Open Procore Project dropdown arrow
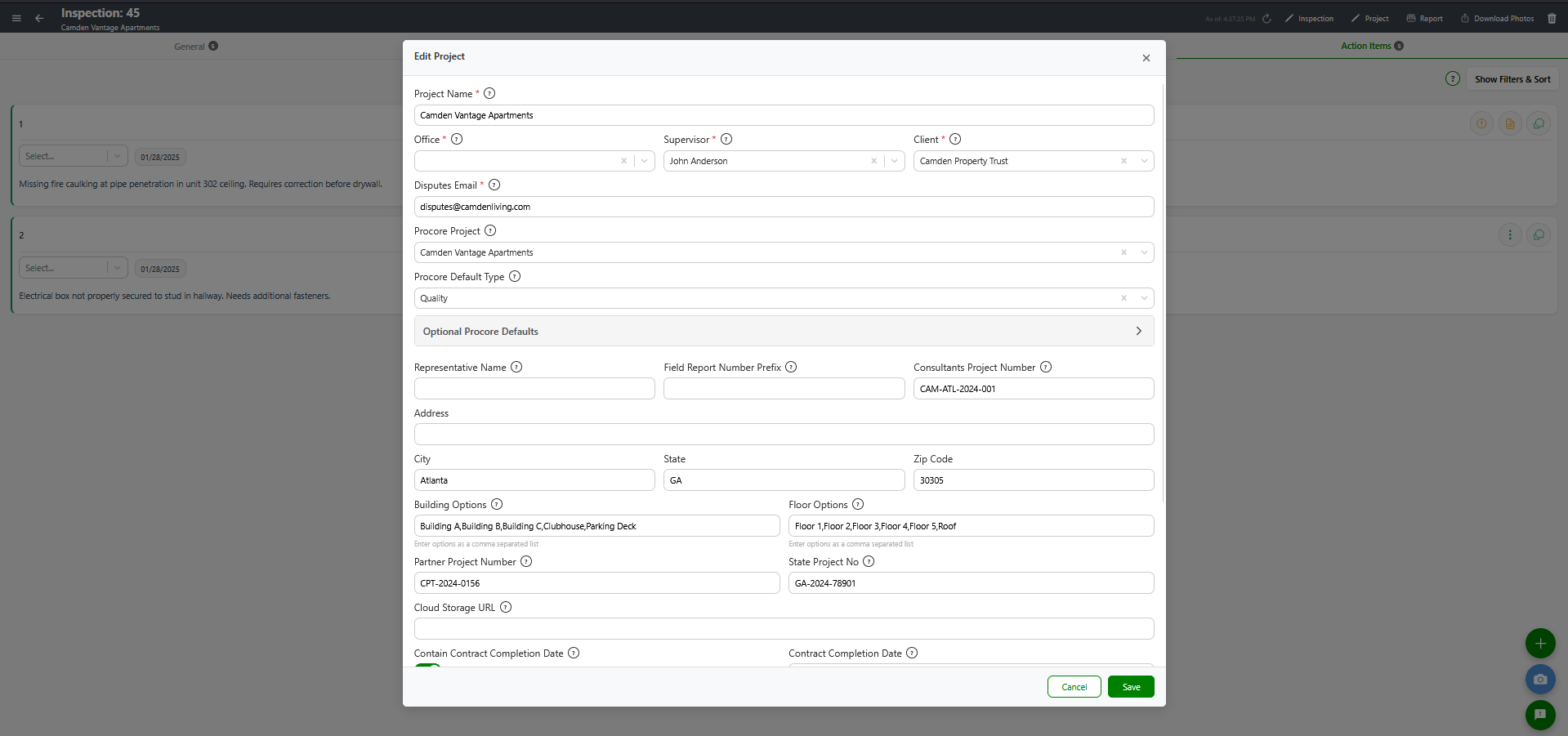 pyautogui.click(x=1144, y=252)
